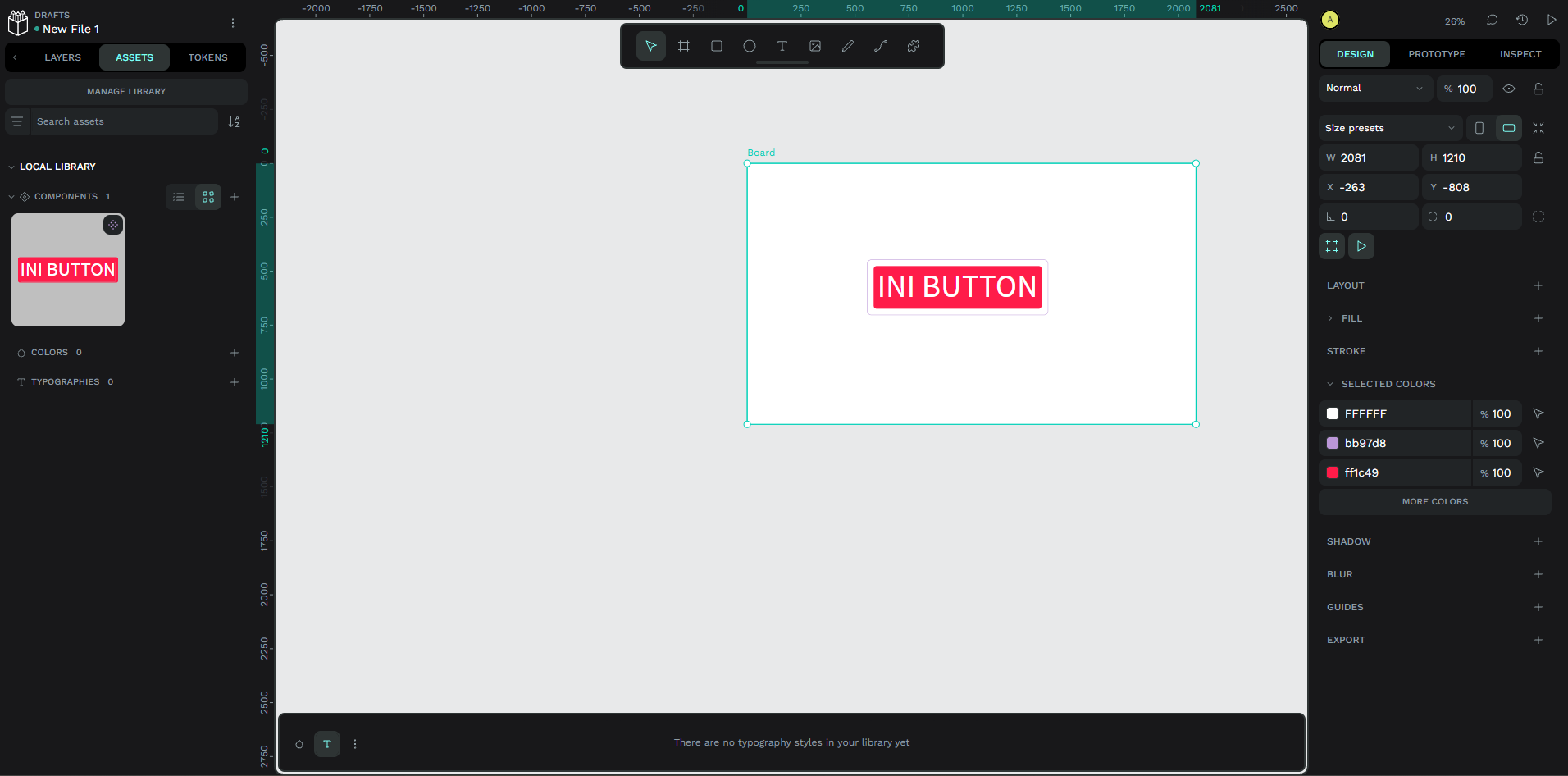Image resolution: width=1568 pixels, height=776 pixels.
Task: Open the Plugins puzzle icon
Action: (913, 46)
